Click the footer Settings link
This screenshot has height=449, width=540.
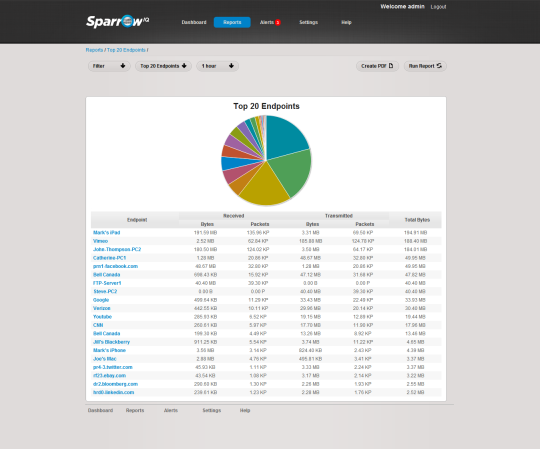point(212,410)
